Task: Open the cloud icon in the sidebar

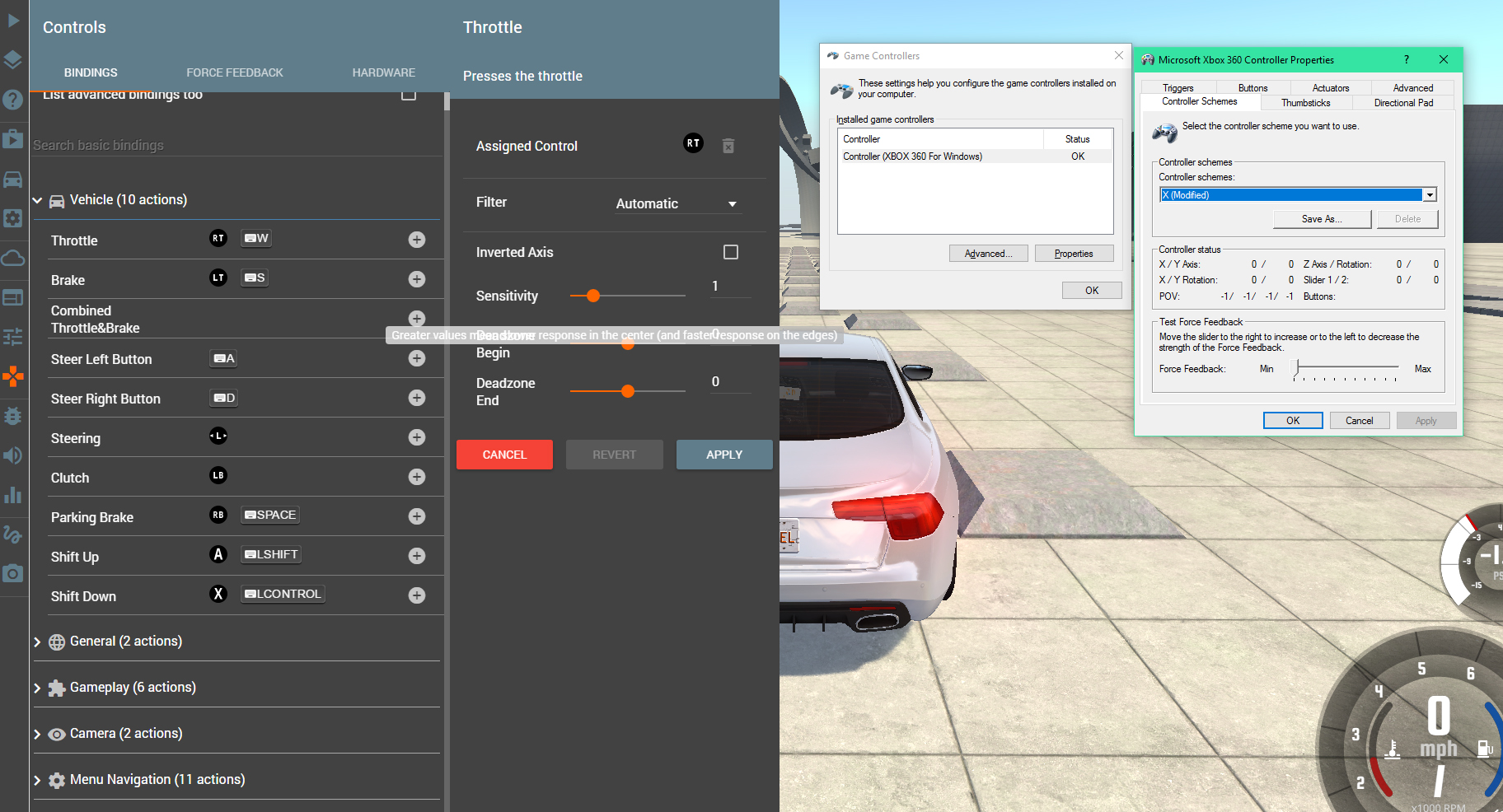Action: [13, 258]
